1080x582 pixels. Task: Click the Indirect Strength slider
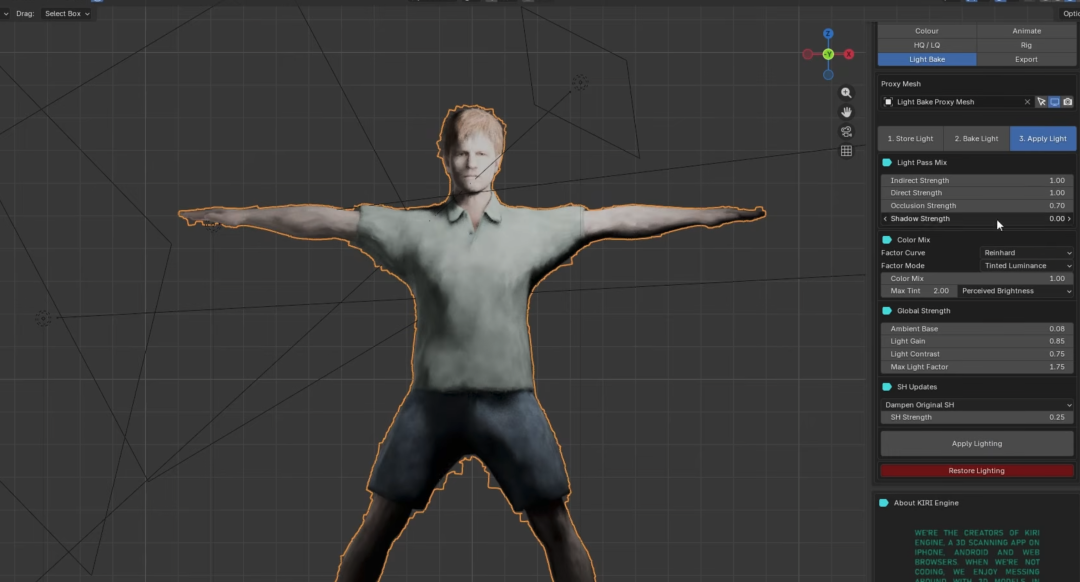click(x=977, y=180)
